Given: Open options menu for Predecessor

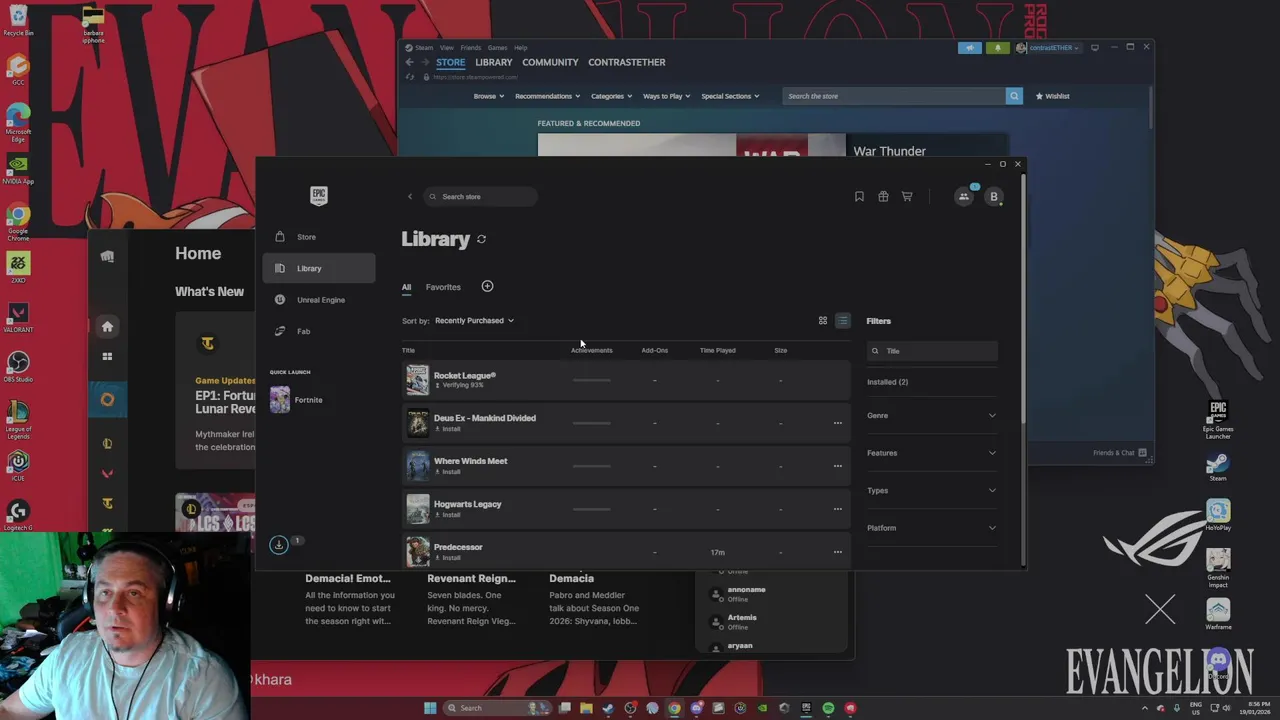Looking at the screenshot, I should click(x=838, y=552).
